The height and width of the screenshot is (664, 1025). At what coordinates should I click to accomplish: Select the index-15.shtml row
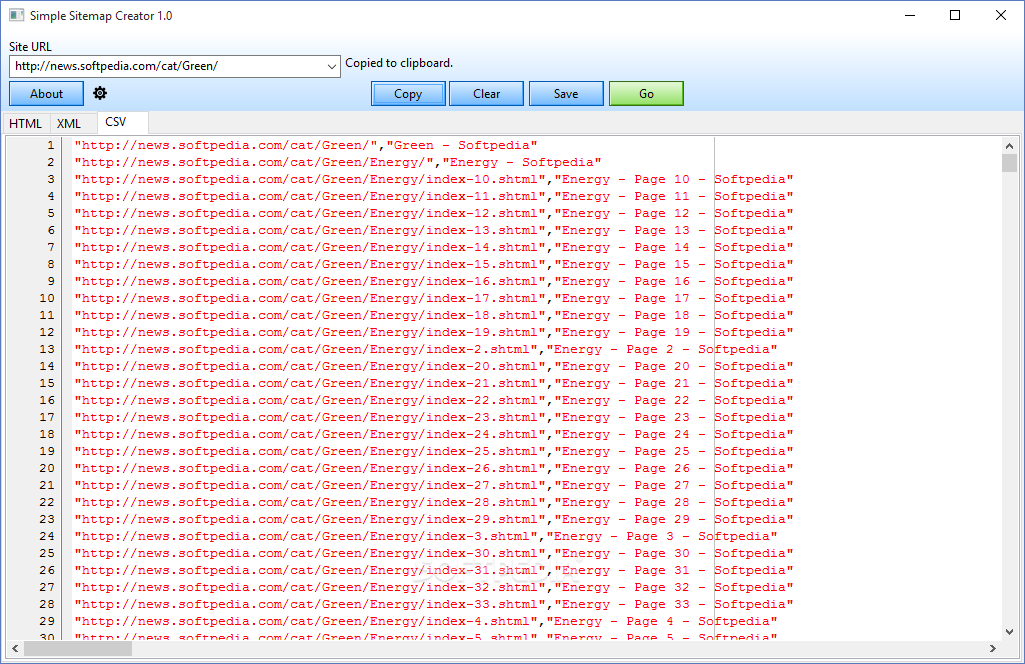point(433,264)
